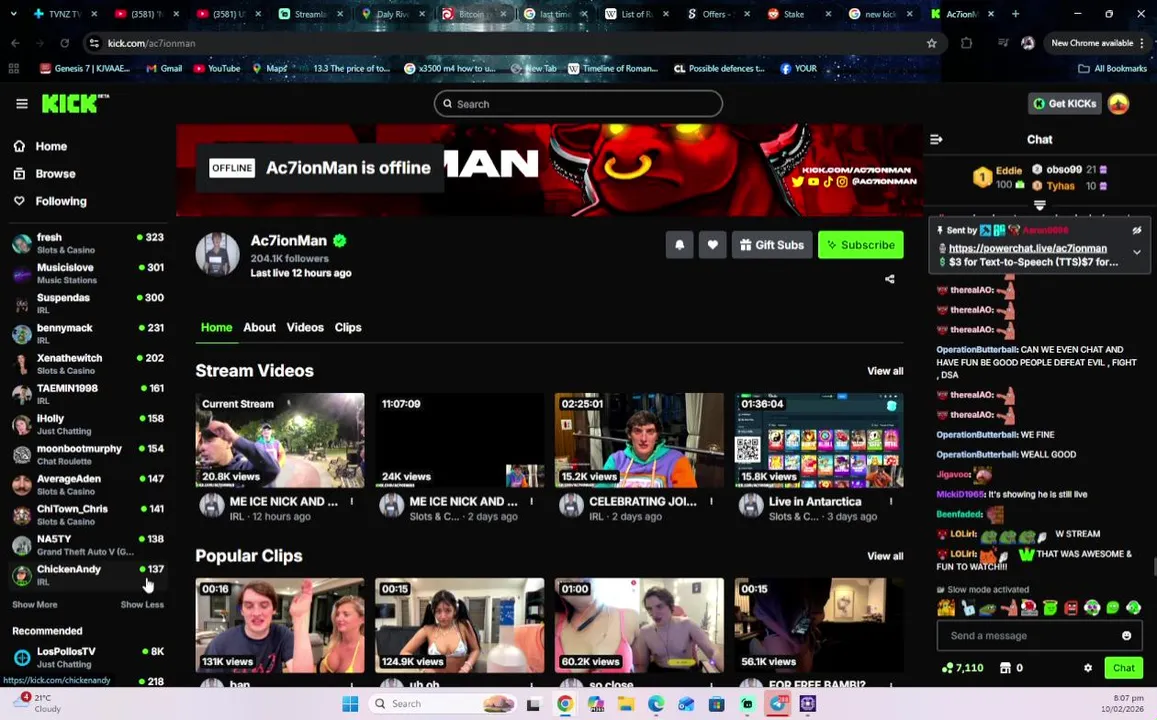The height and width of the screenshot is (720, 1157).
Task: Open Chrome extensions puzzle icon
Action: pyautogui.click(x=967, y=43)
